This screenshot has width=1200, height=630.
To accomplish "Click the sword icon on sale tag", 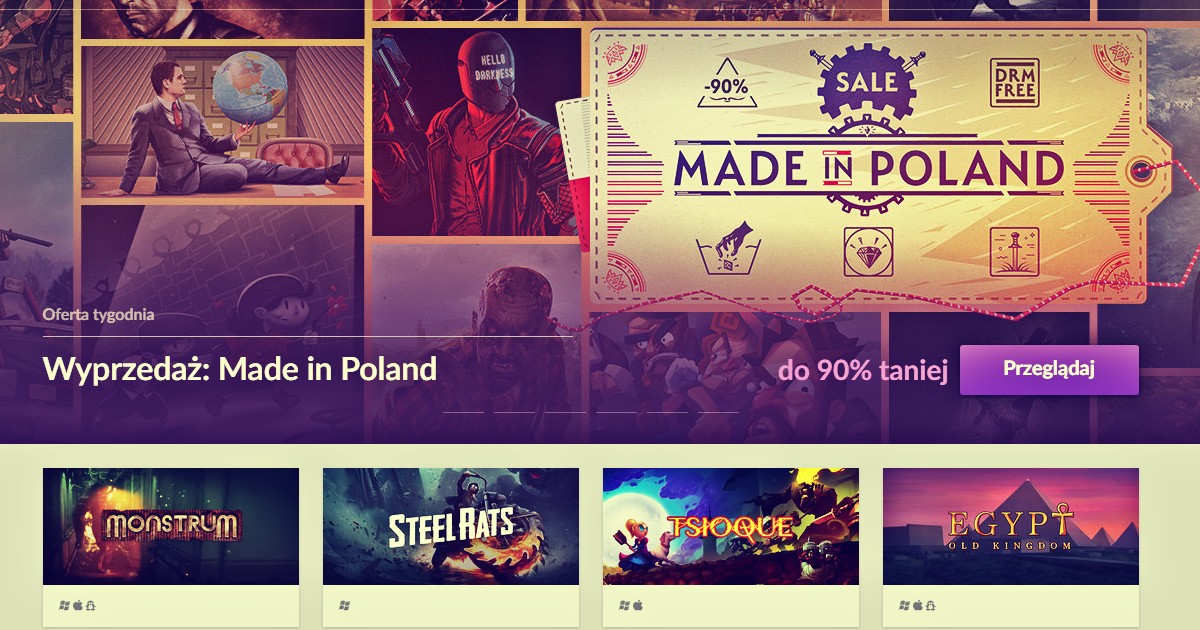I will pyautogui.click(x=1013, y=252).
